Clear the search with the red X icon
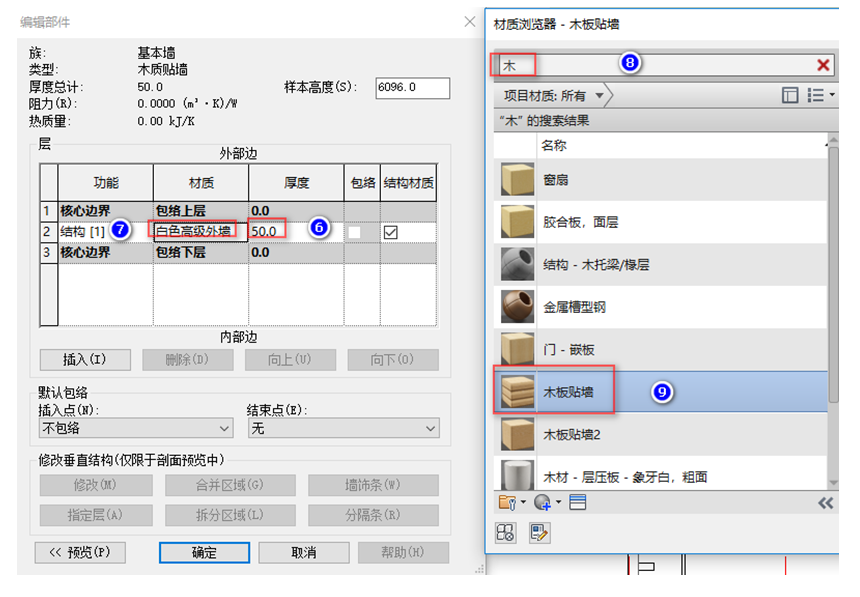Viewport: 860px width, 597px height. click(x=821, y=65)
